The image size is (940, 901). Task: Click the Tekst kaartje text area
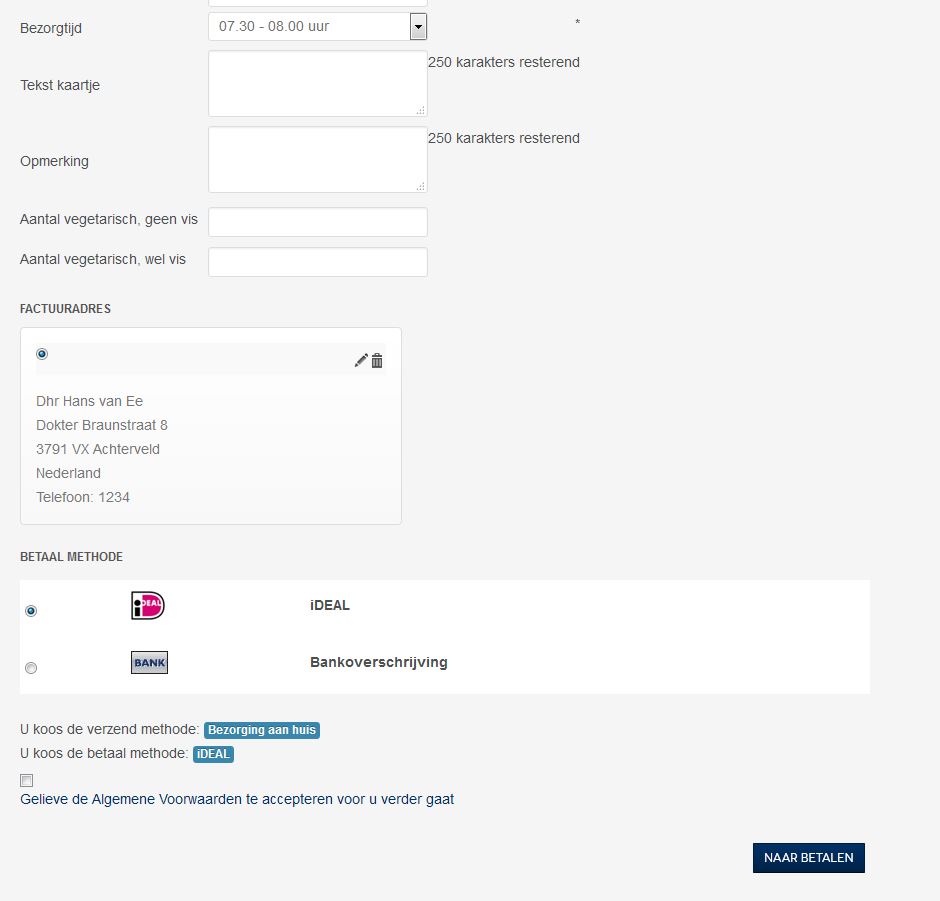tap(317, 84)
